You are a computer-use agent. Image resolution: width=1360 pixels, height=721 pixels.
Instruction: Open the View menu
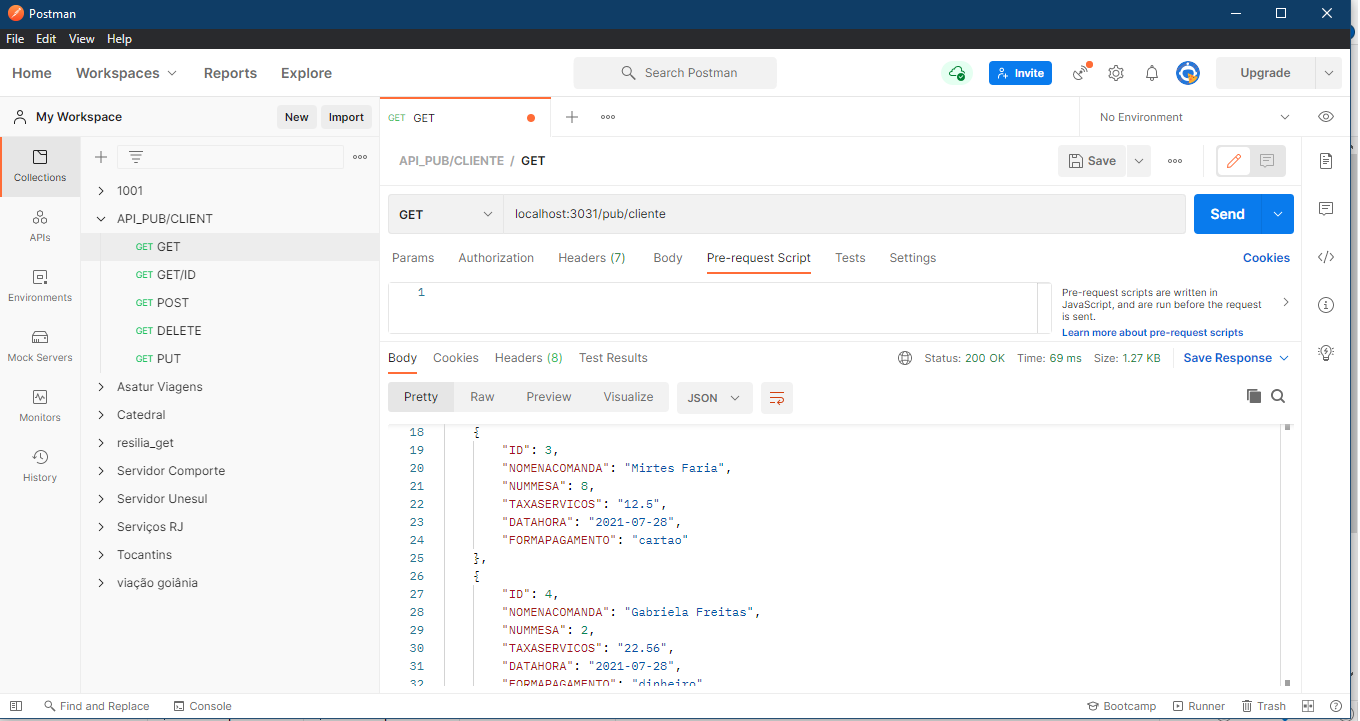tap(81, 38)
